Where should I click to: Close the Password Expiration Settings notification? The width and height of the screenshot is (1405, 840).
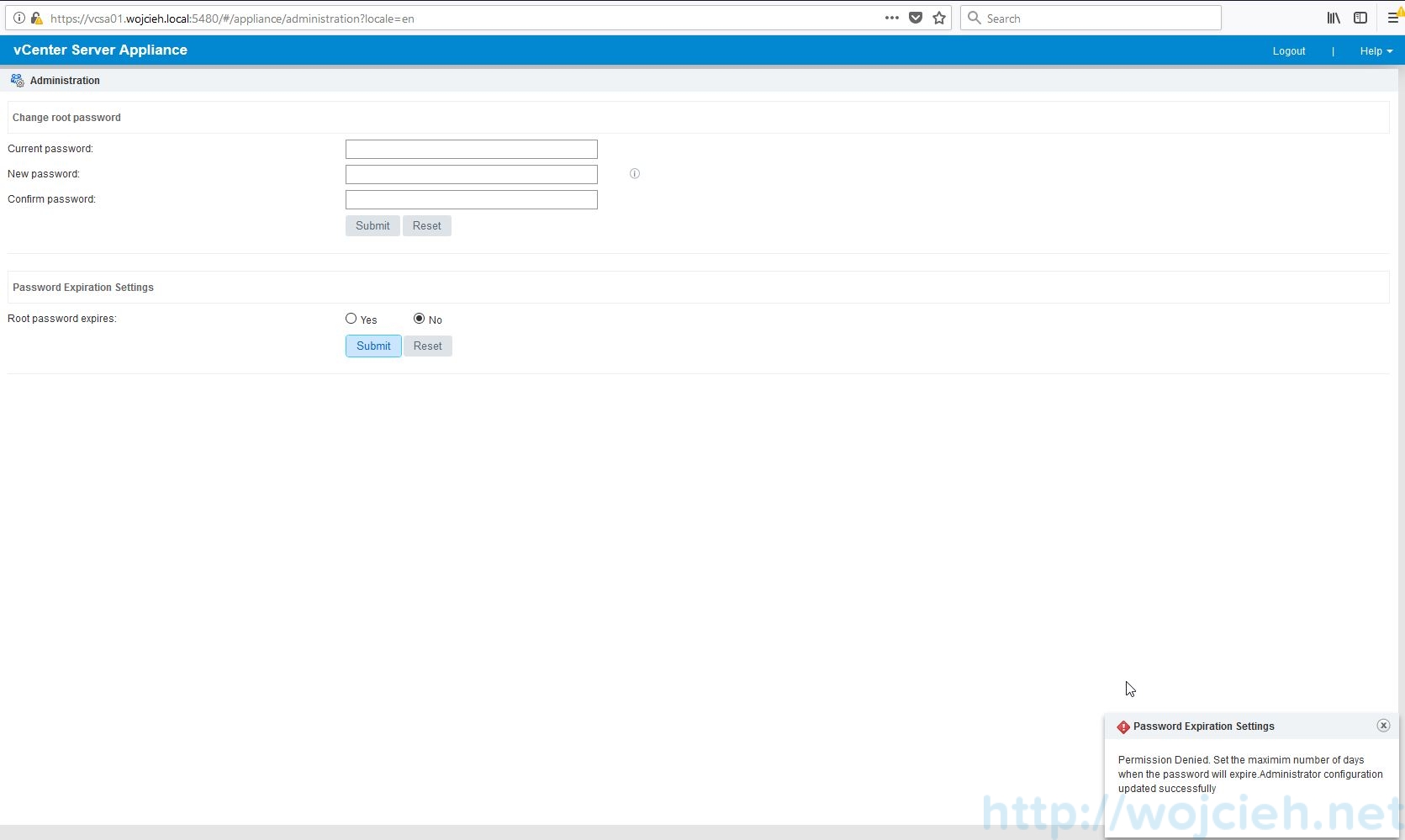[1383, 726]
